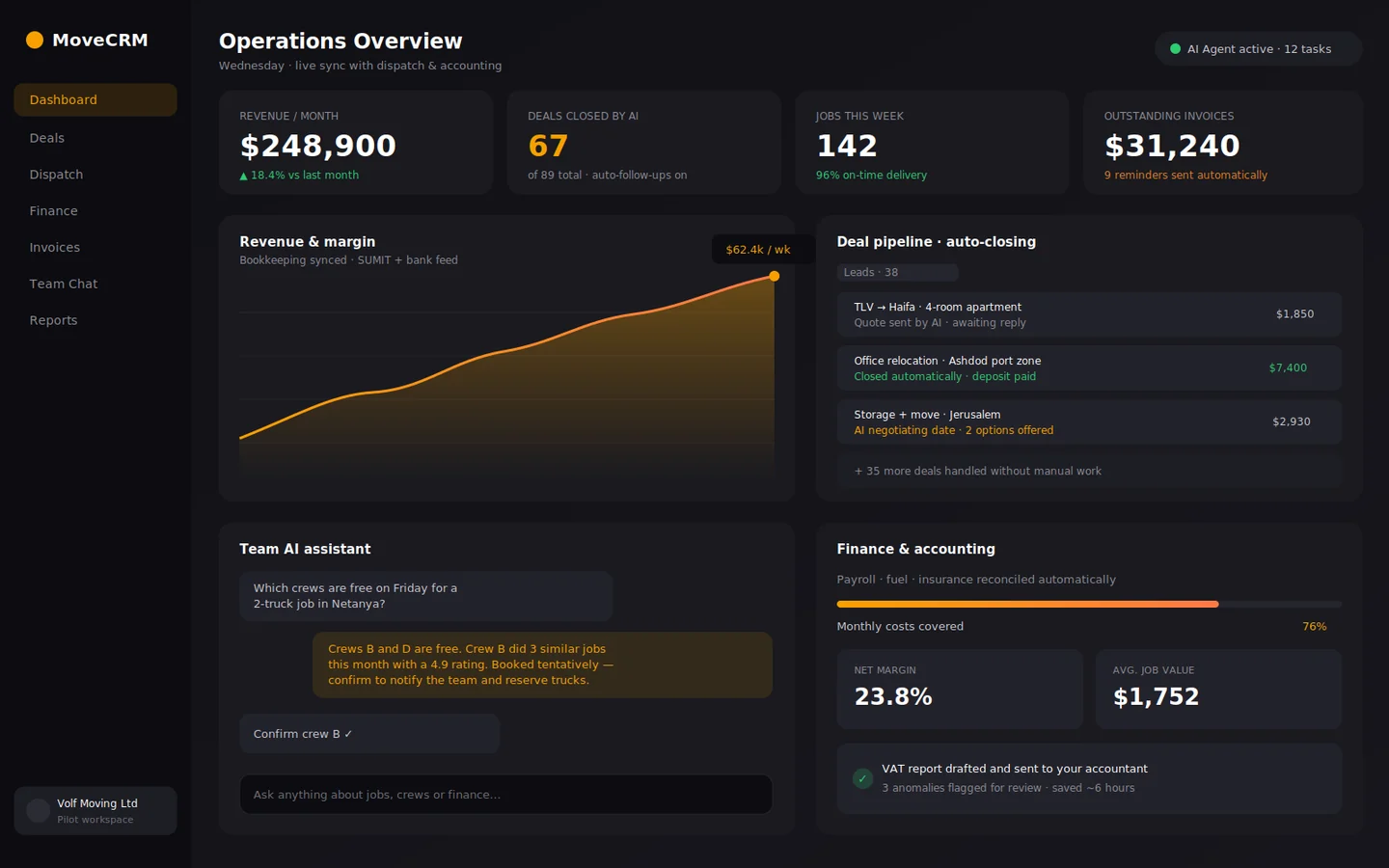
Task: Click the Monthly costs covered progress bar
Action: [x=1089, y=605]
